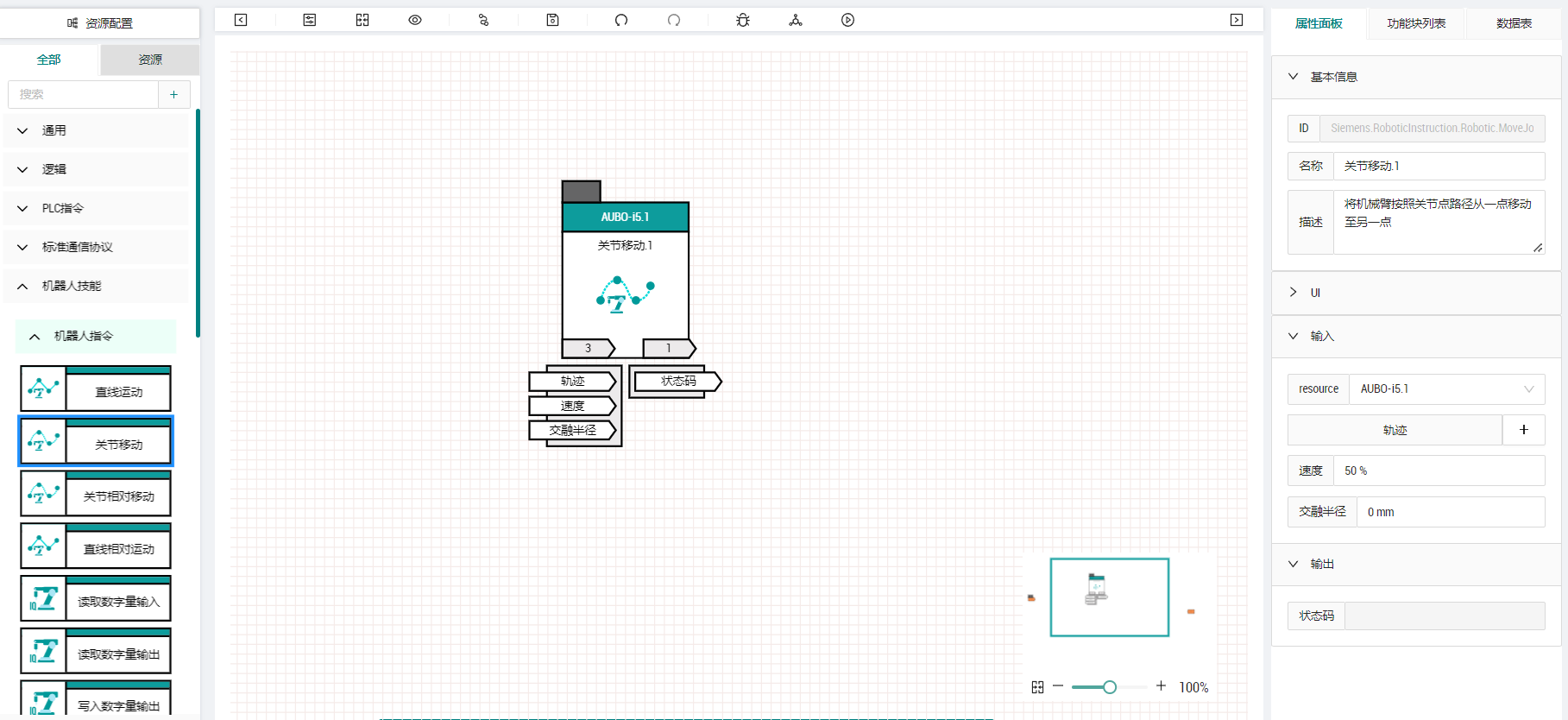Click the 名称 field containing 关节移动.1

pyautogui.click(x=1439, y=166)
